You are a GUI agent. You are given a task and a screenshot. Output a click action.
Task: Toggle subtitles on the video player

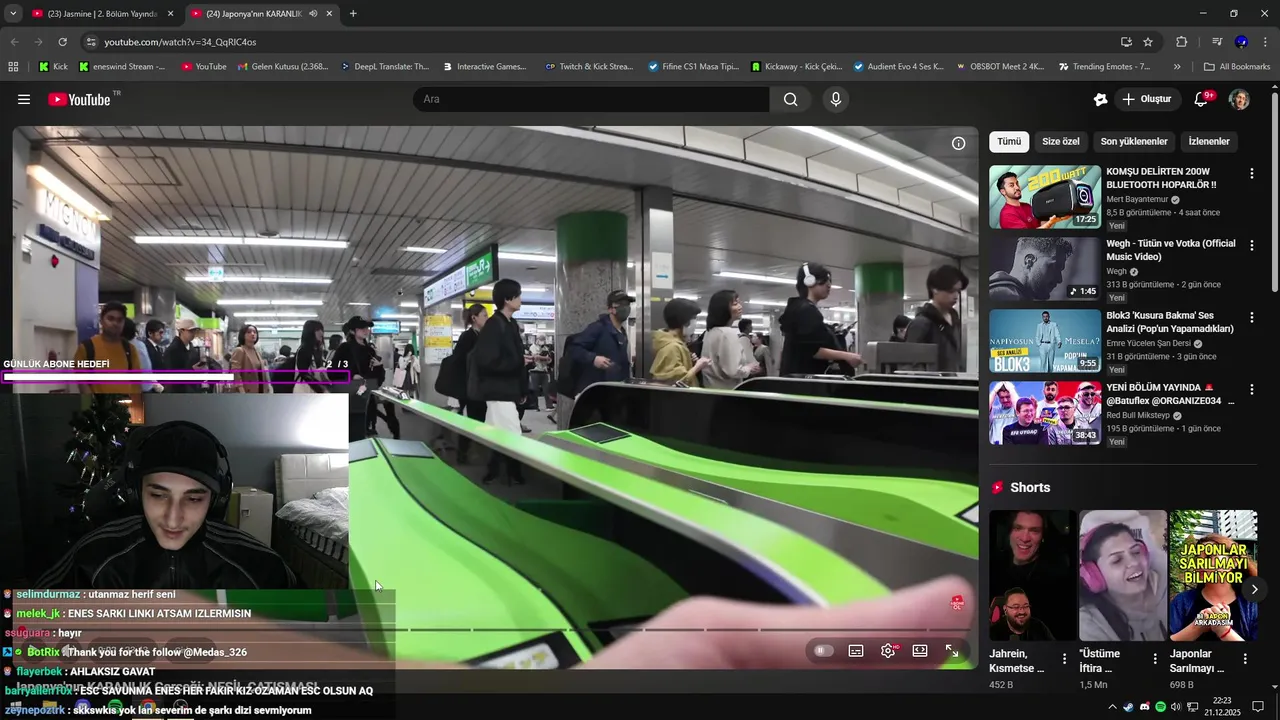856,650
